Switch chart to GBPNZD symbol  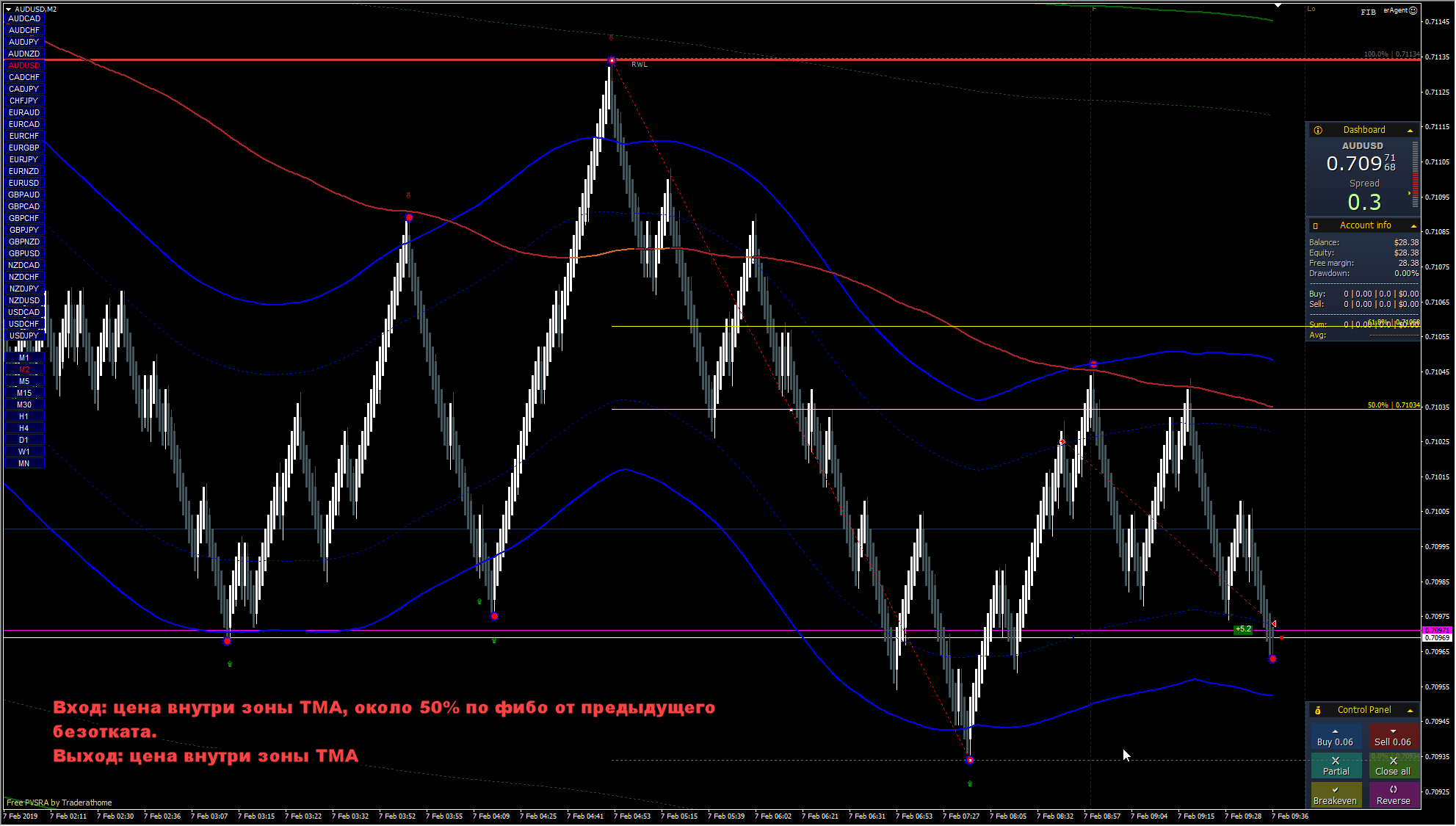point(24,242)
